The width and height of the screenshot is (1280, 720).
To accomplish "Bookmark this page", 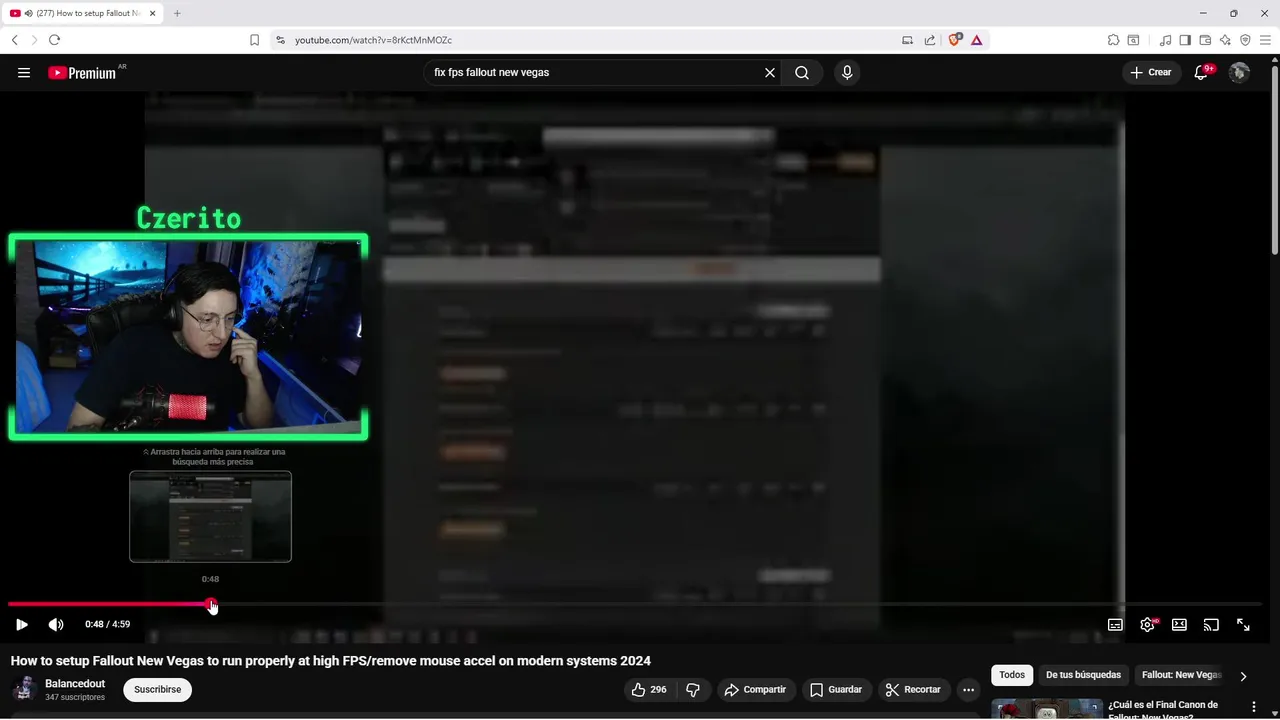I will click(x=254, y=40).
